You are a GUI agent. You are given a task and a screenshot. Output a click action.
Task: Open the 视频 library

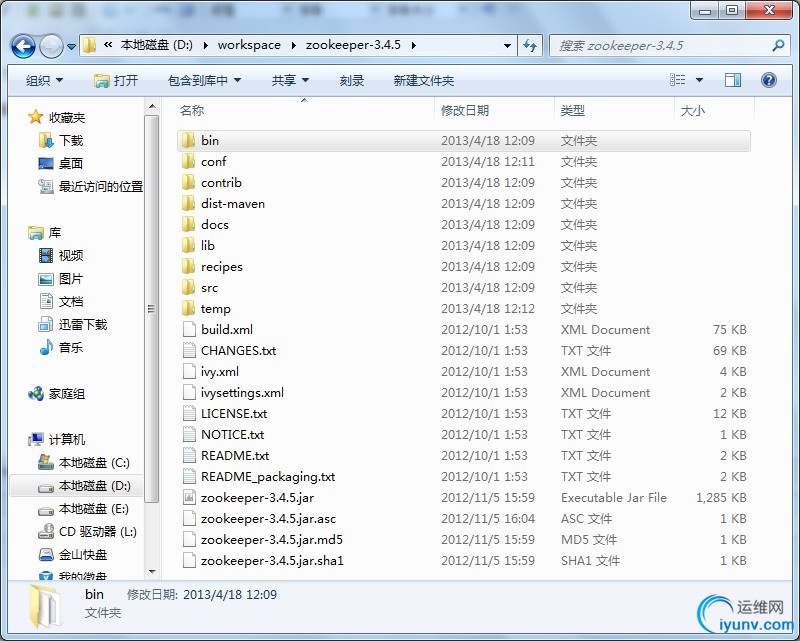[x=61, y=255]
